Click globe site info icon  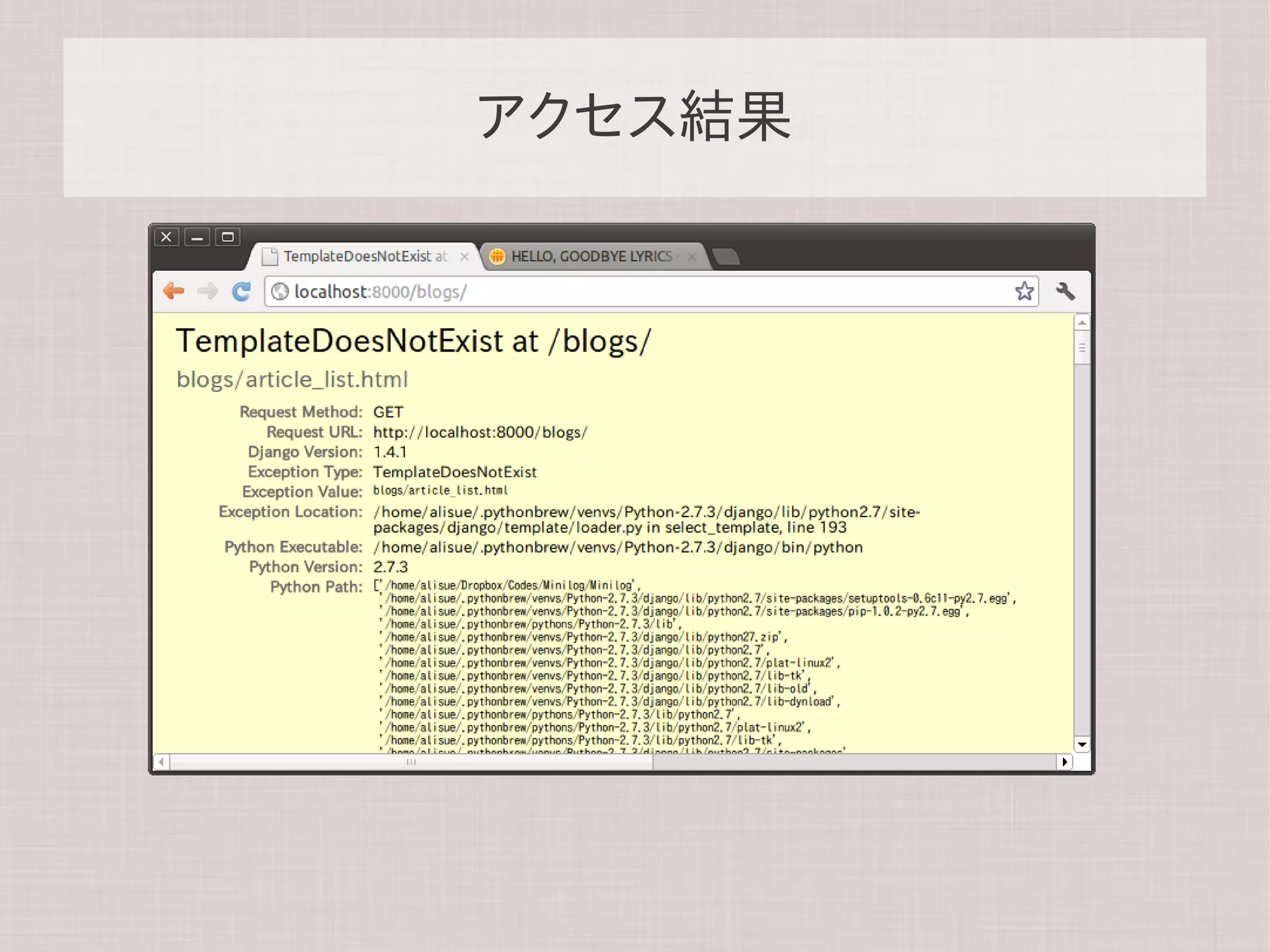280,291
